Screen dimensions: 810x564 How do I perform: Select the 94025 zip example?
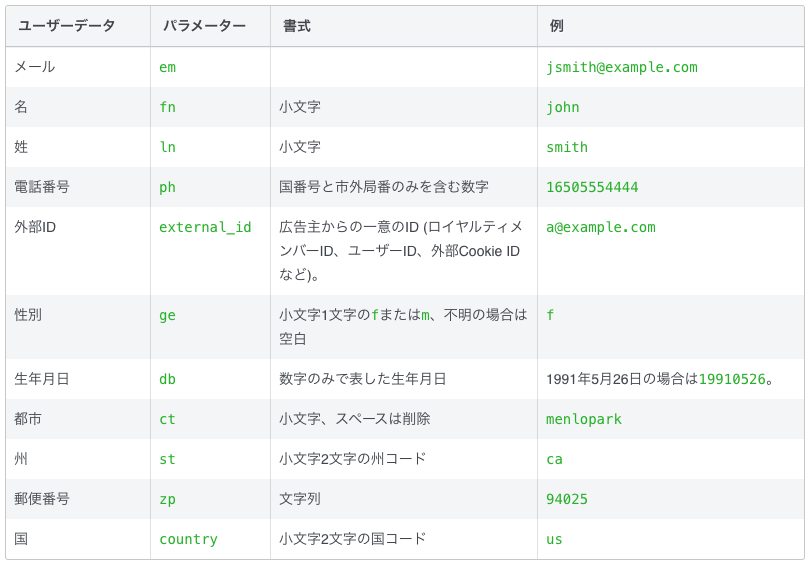(x=567, y=499)
